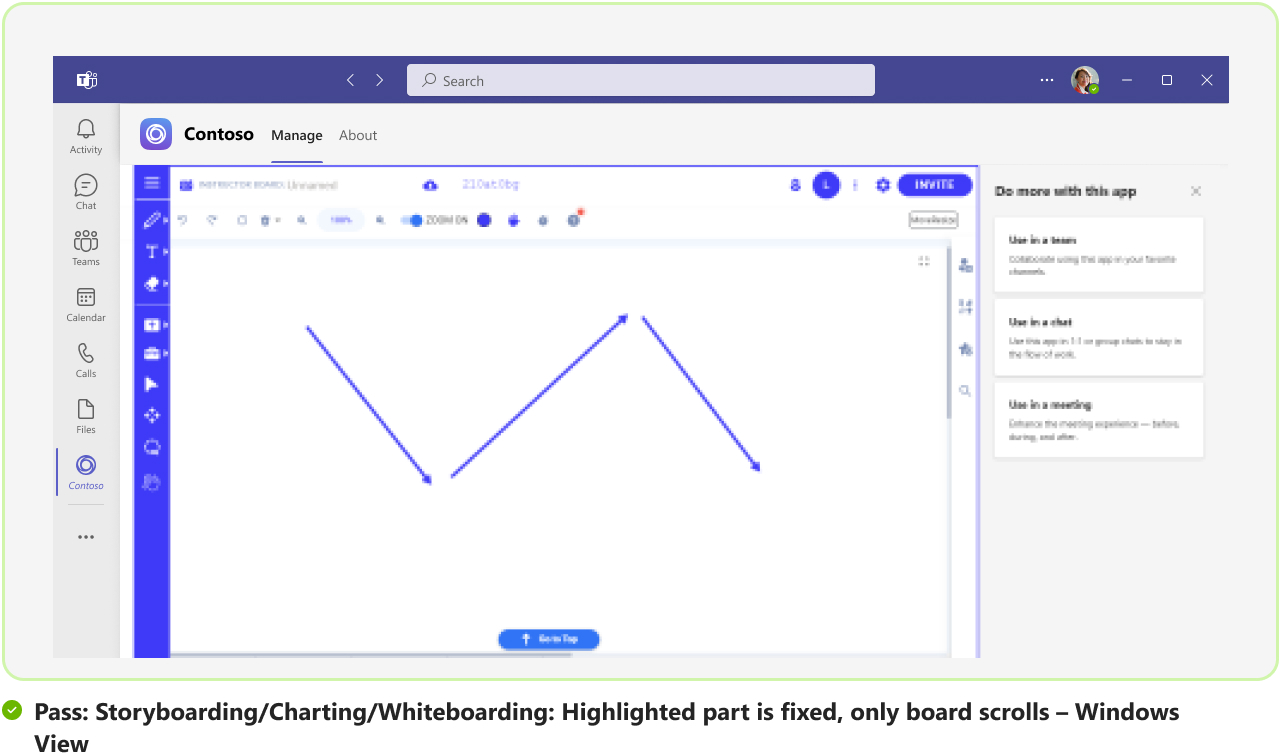
Task: Select the Use in a chat card
Action: pyautogui.click(x=1099, y=338)
